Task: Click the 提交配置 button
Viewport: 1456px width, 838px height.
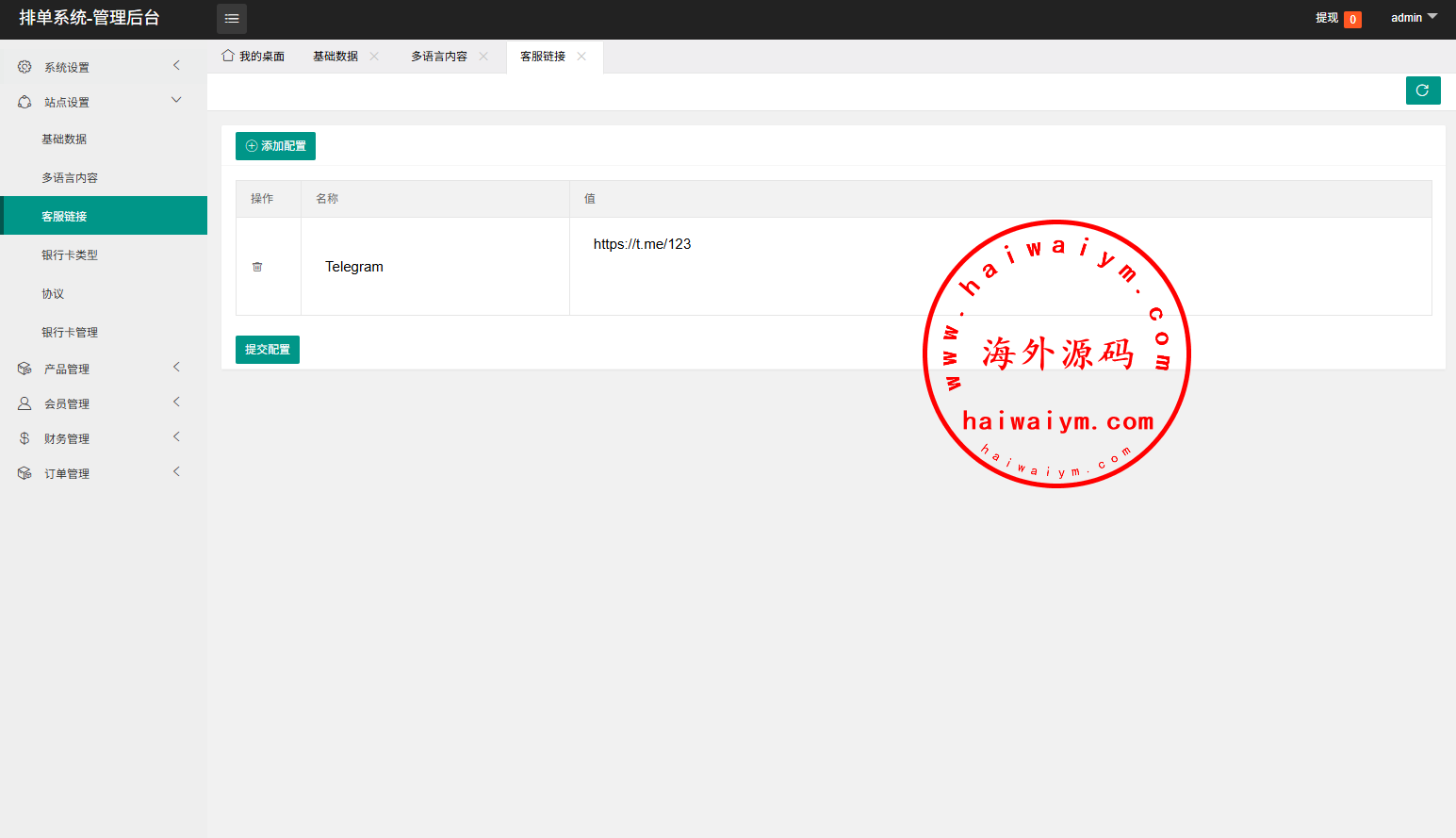Action: pyautogui.click(x=268, y=350)
